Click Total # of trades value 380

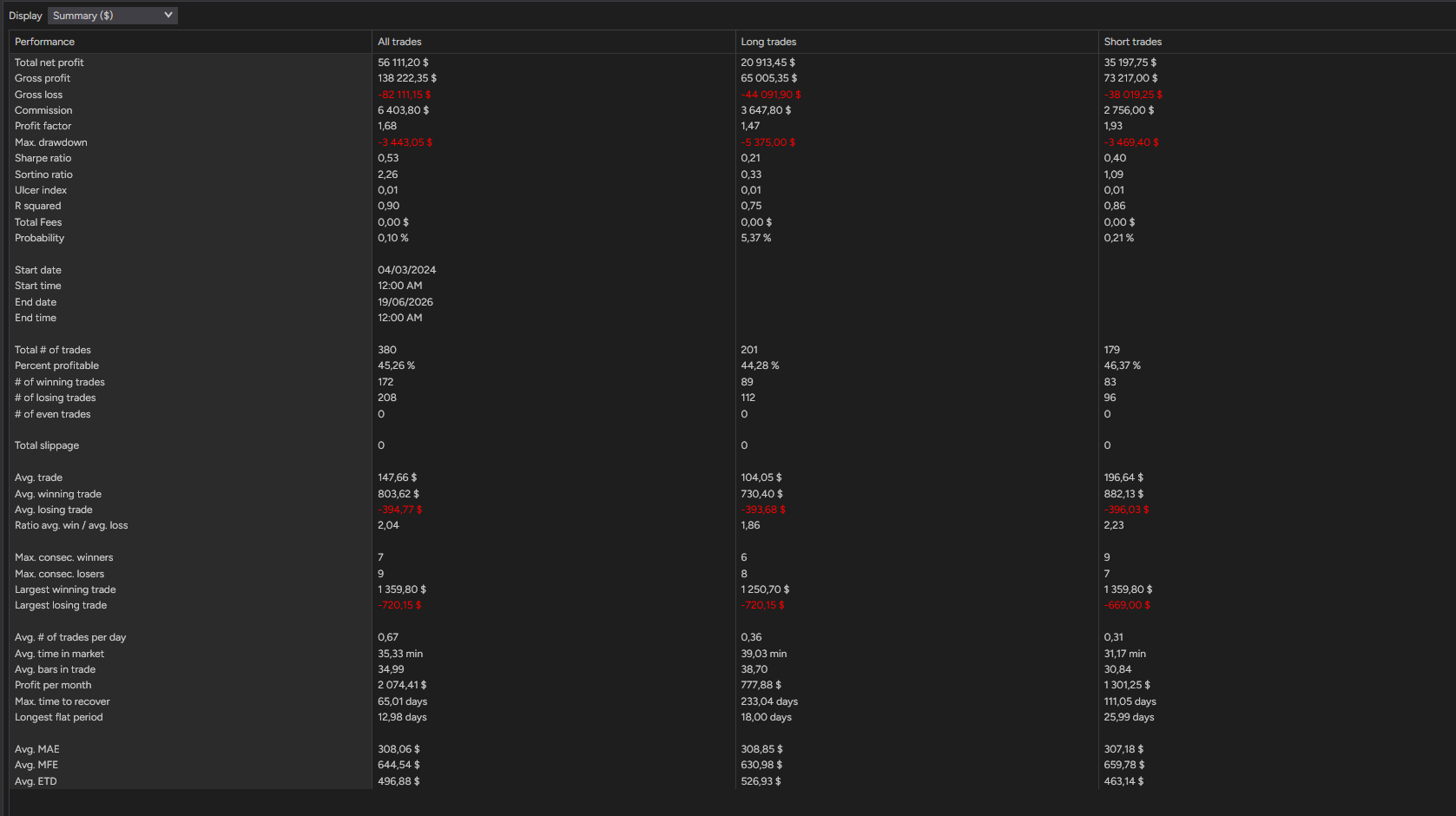point(387,350)
